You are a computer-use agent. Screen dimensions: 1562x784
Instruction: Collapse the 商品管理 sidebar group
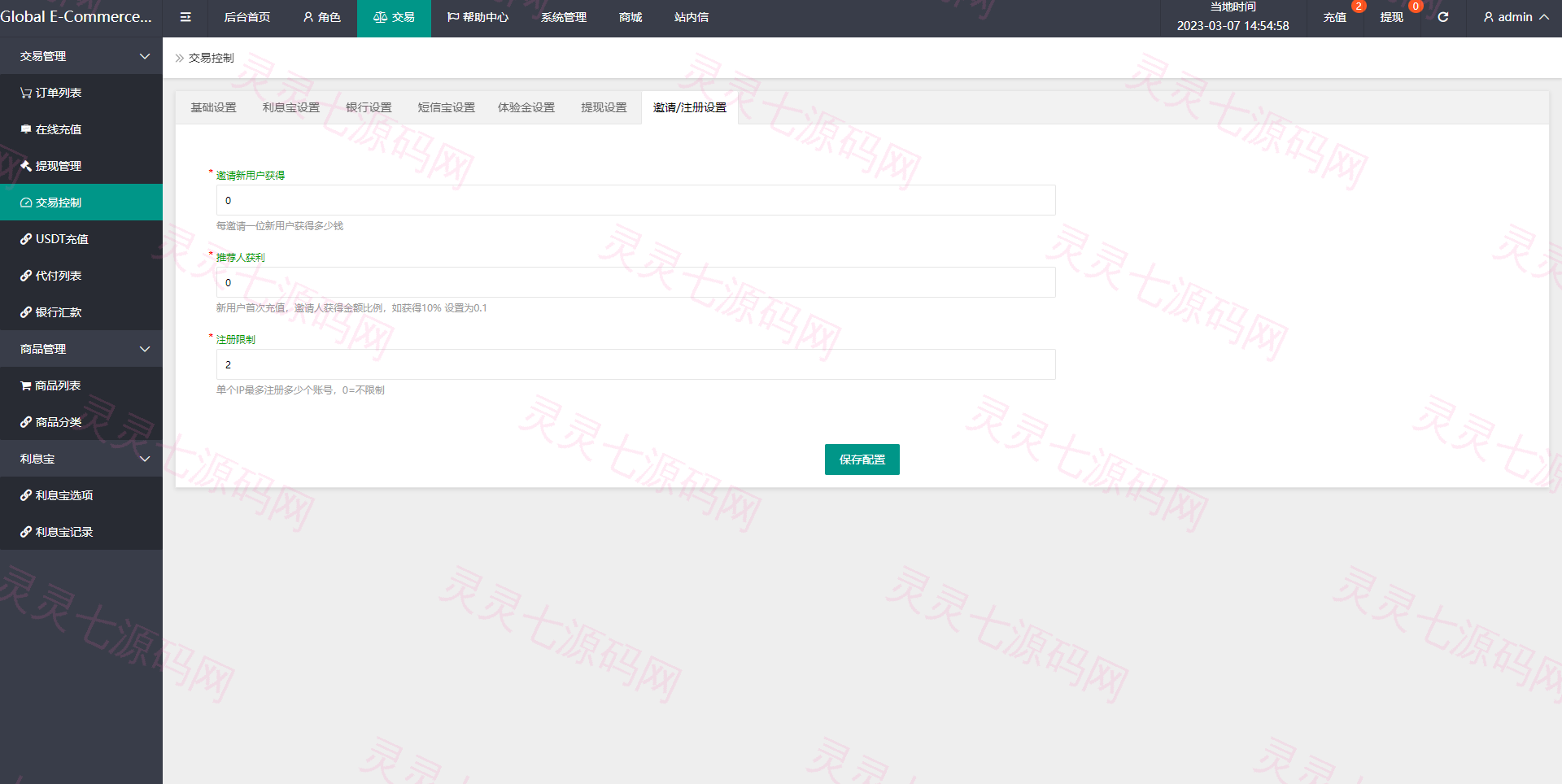tap(81, 349)
